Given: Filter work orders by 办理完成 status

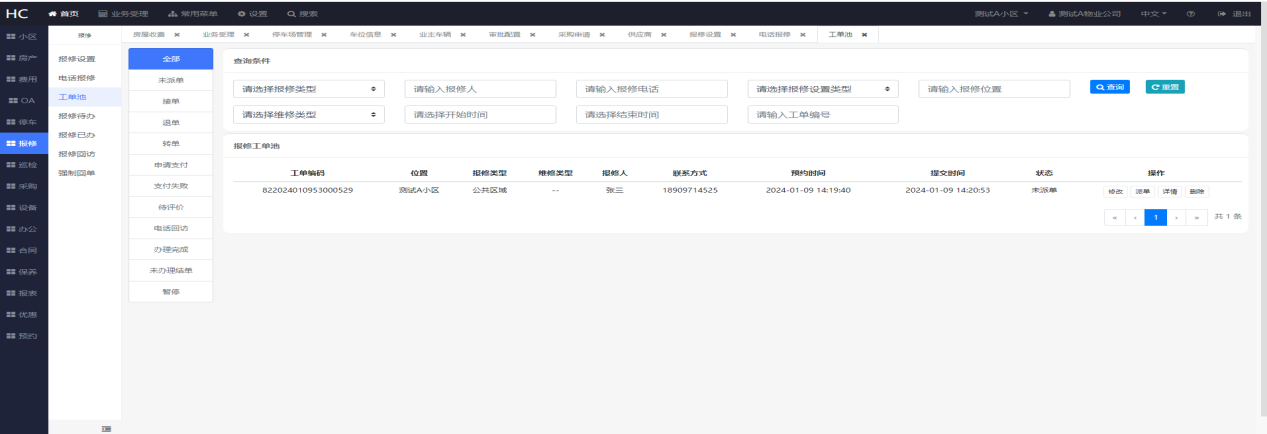Looking at the screenshot, I should (x=172, y=249).
